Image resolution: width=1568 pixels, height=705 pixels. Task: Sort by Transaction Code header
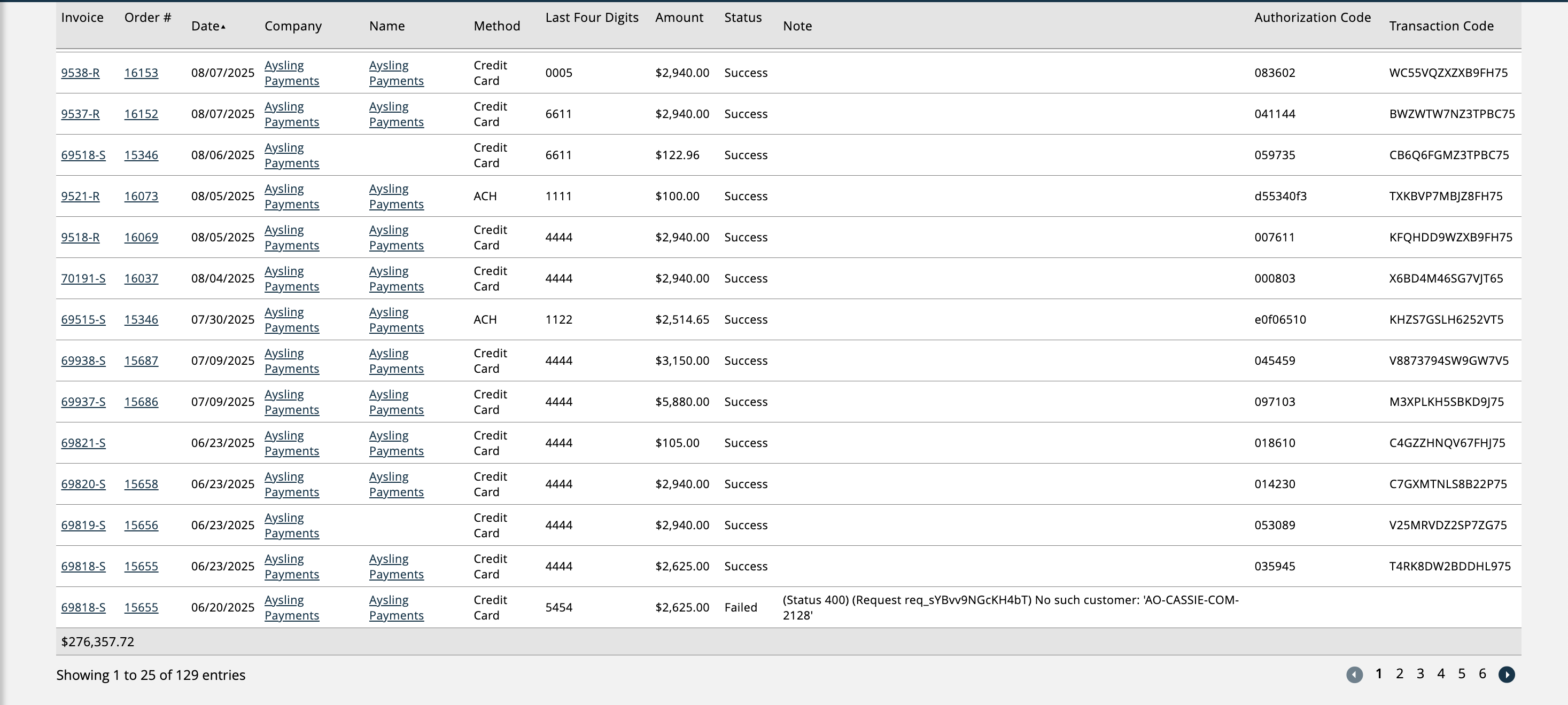pyautogui.click(x=1441, y=26)
